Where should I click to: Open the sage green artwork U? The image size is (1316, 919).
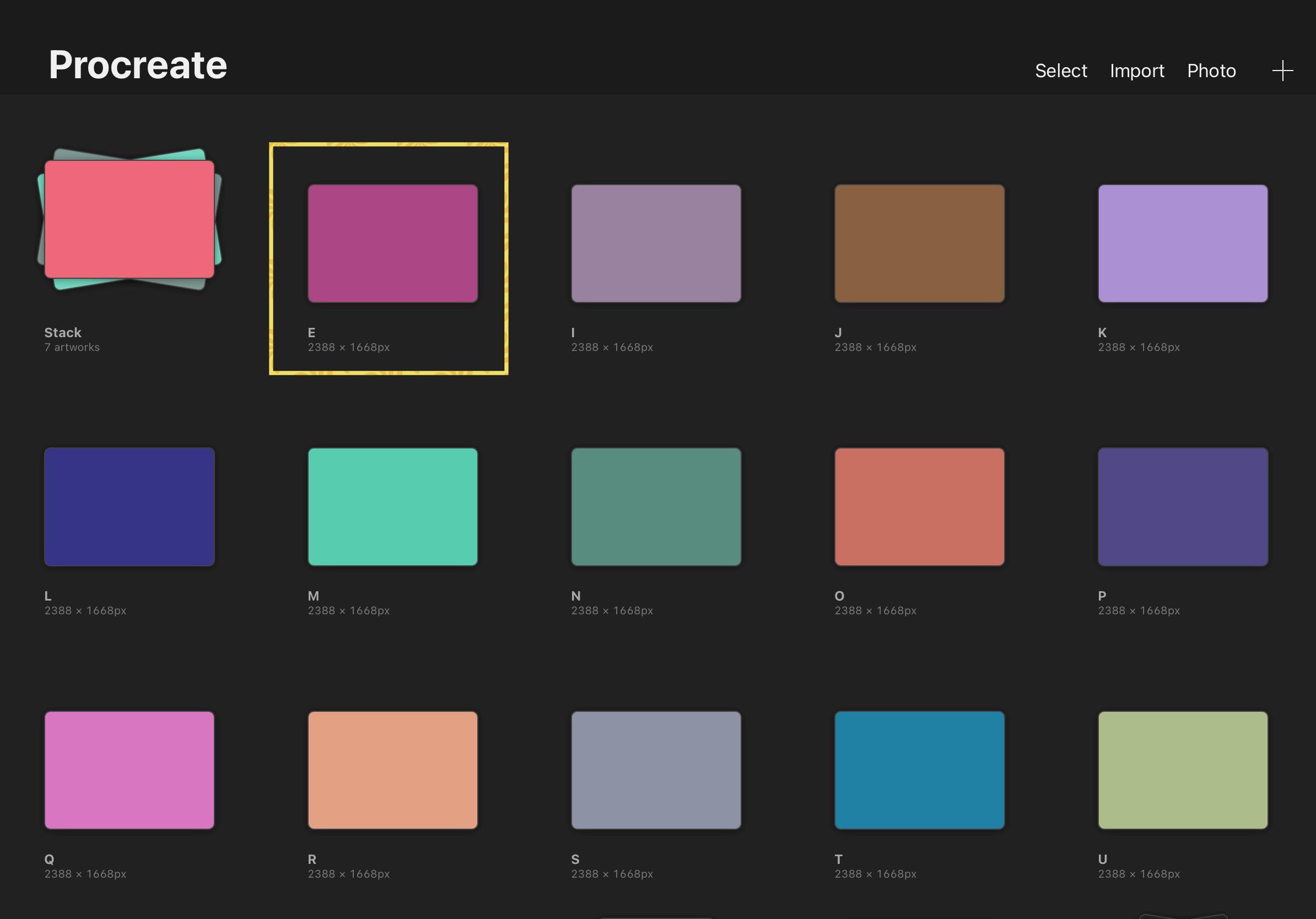pos(1183,770)
